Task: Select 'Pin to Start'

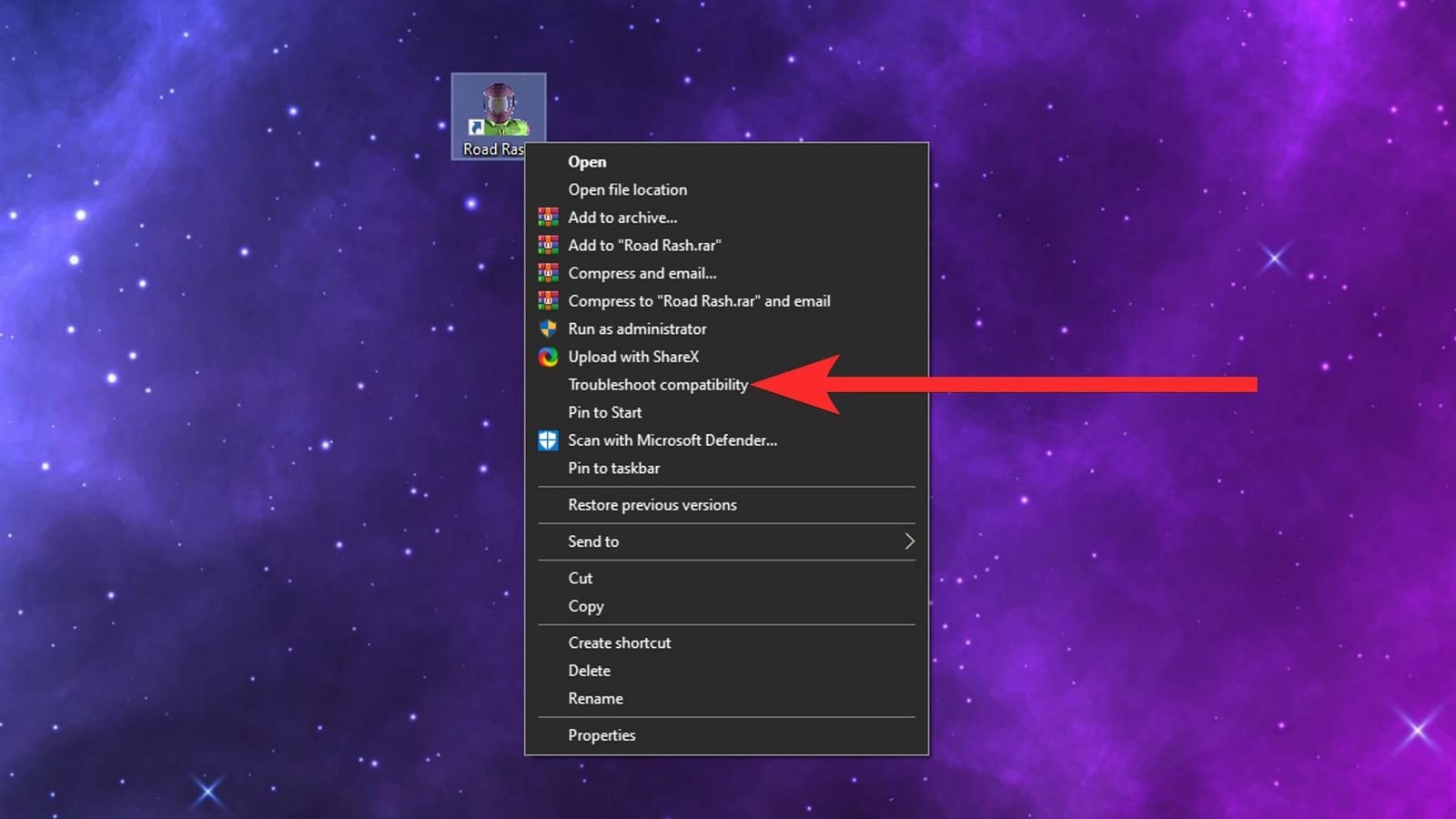Action: (603, 412)
